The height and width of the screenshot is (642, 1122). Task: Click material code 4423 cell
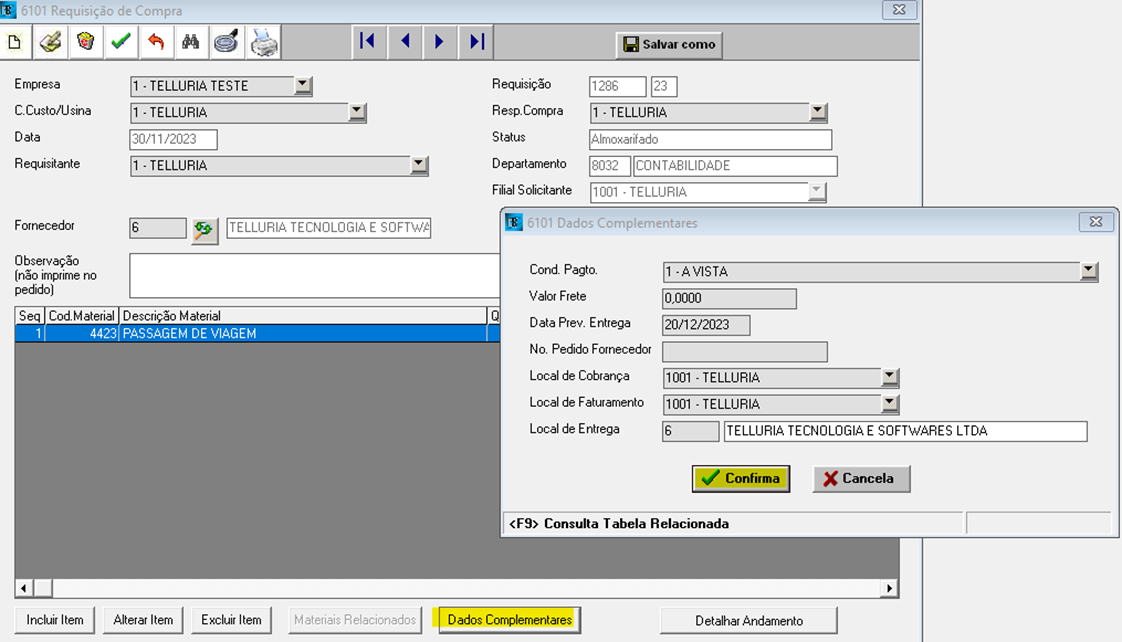click(x=82, y=334)
